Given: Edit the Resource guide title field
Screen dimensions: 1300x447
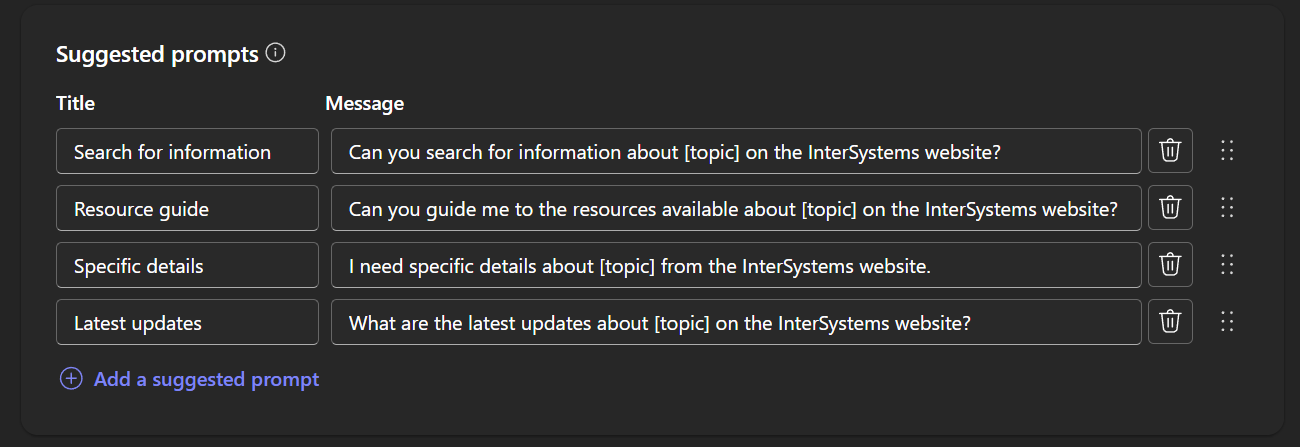Looking at the screenshot, I should [187, 208].
